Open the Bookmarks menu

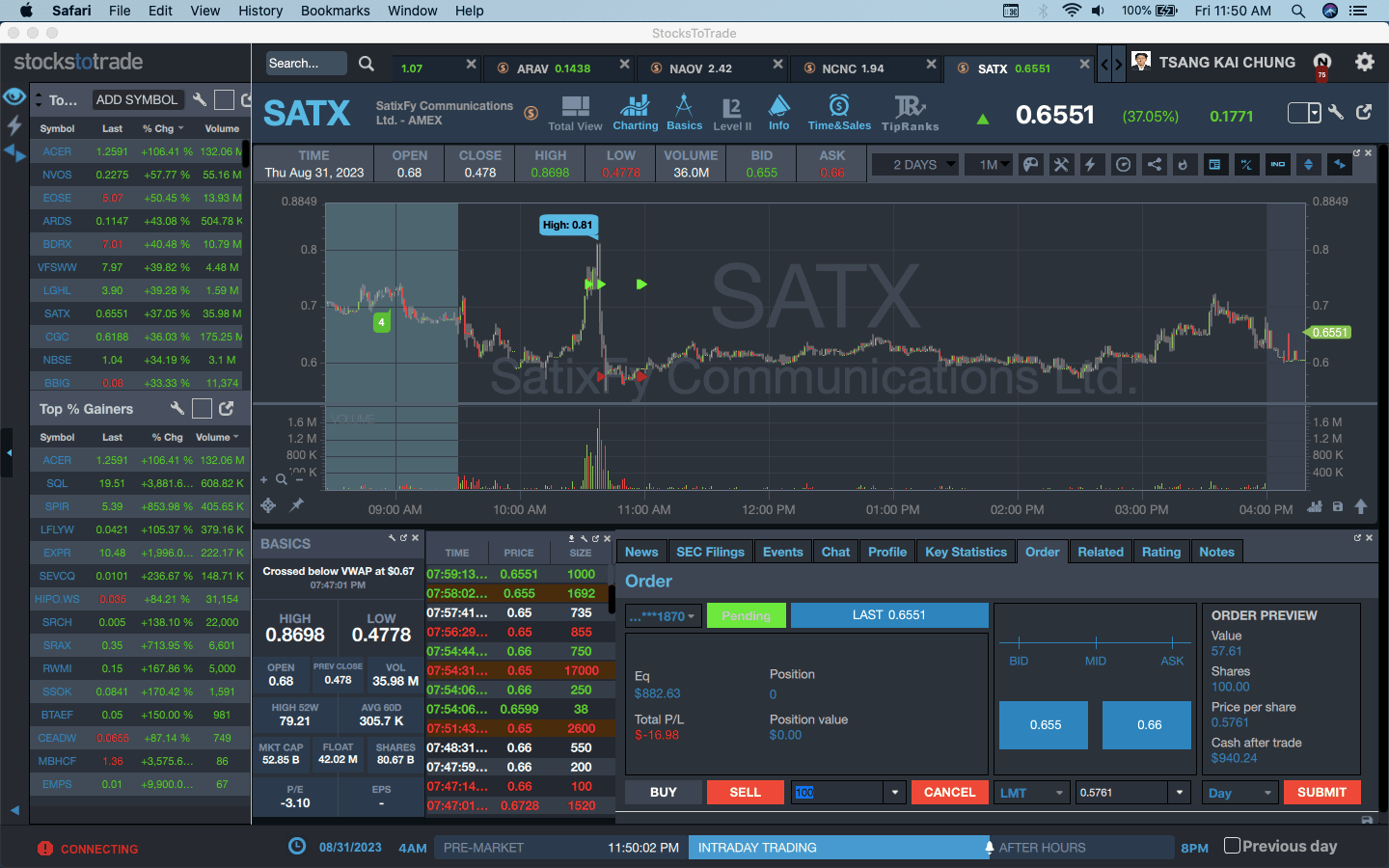(336, 11)
